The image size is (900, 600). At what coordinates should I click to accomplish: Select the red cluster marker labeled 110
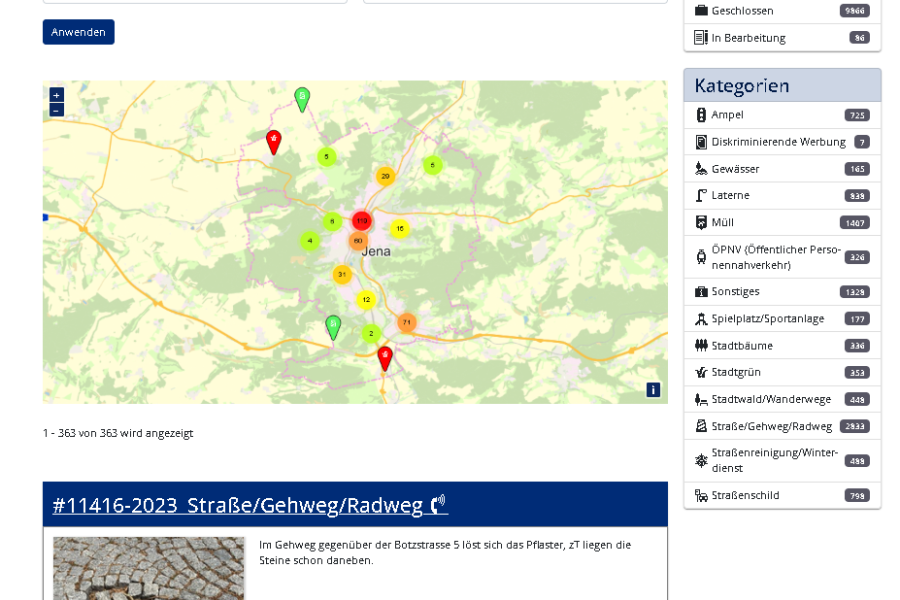[362, 220]
